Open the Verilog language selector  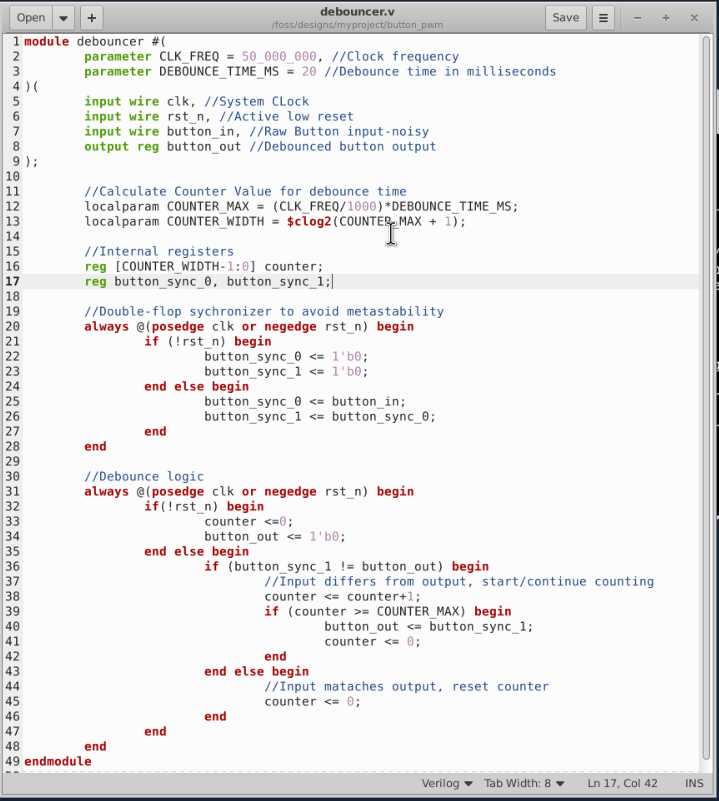tap(446, 783)
